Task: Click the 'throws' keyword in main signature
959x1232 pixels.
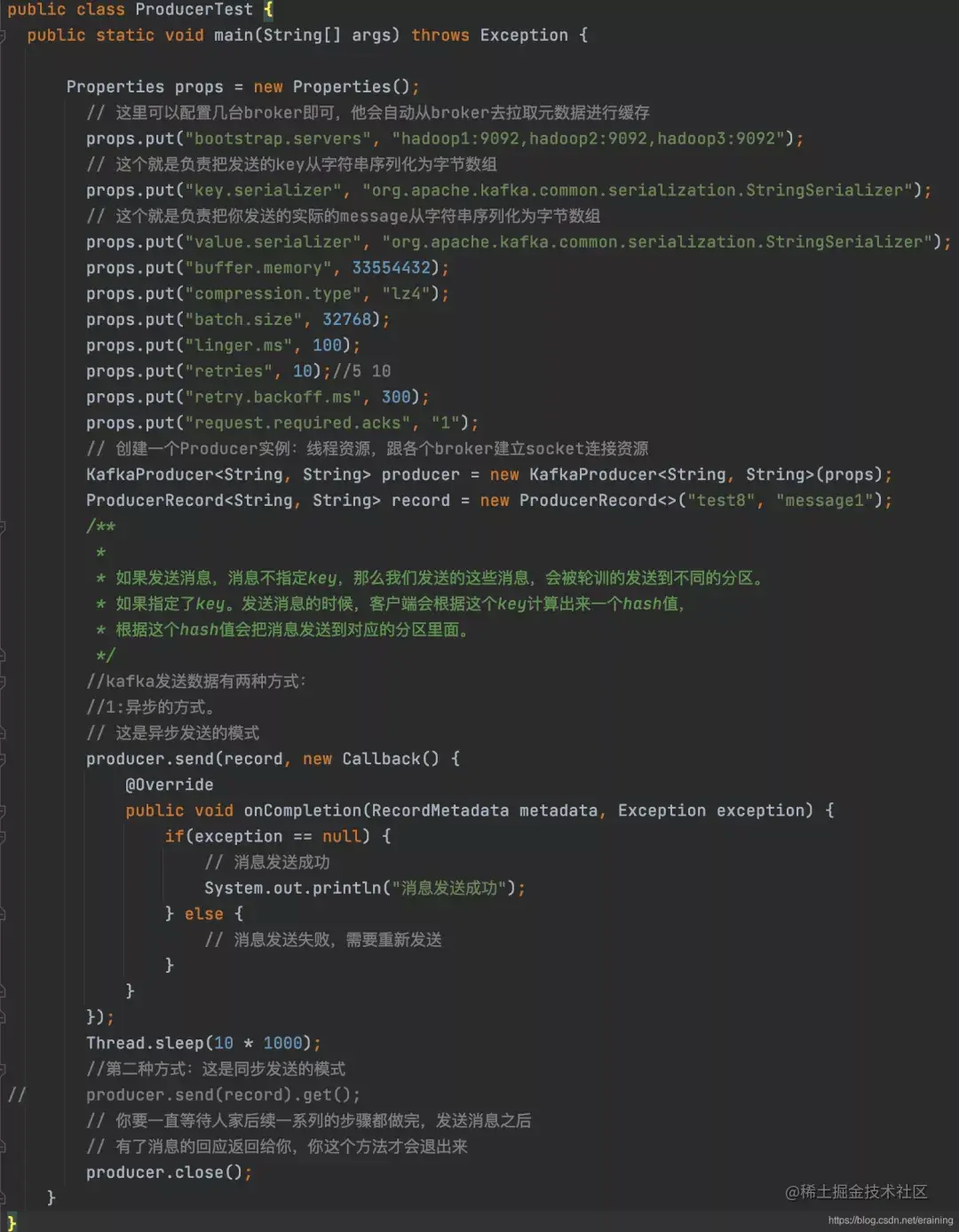Action: 440,36
